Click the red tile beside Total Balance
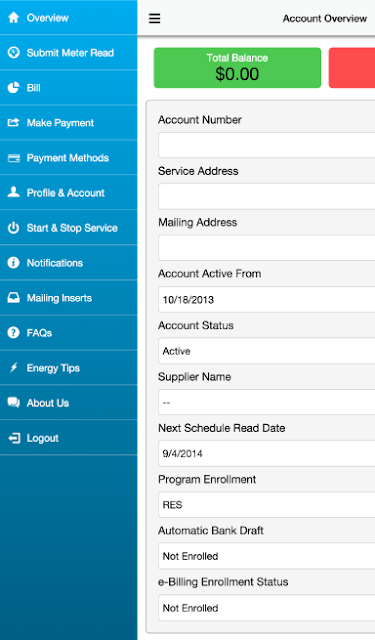 352,68
